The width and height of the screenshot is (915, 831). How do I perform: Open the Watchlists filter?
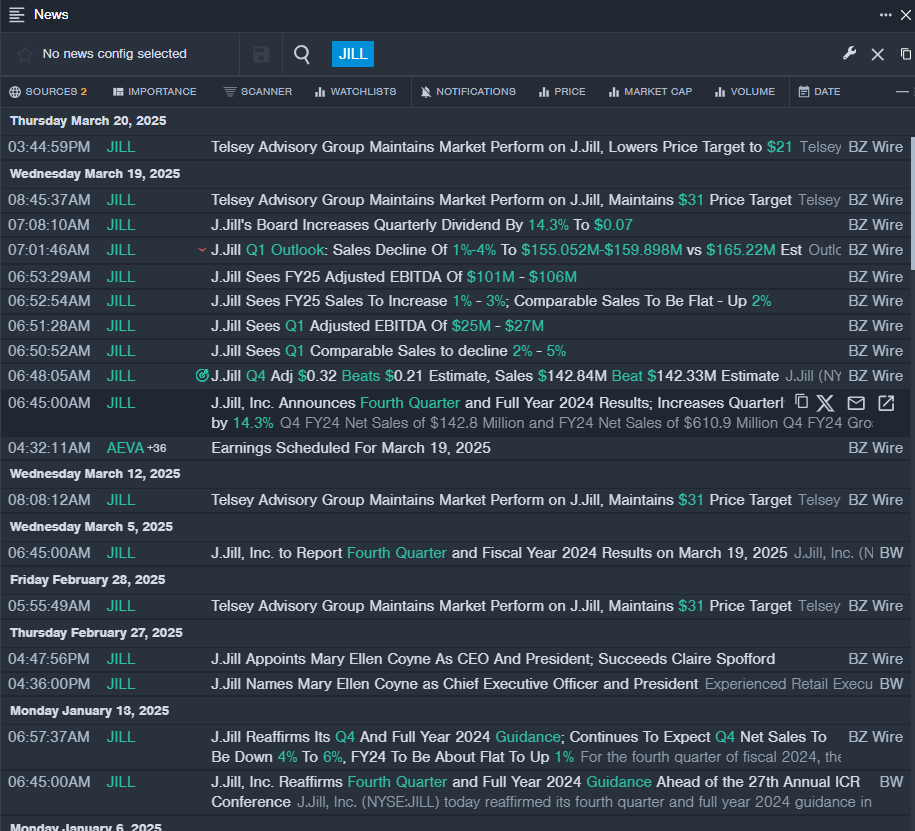click(355, 92)
